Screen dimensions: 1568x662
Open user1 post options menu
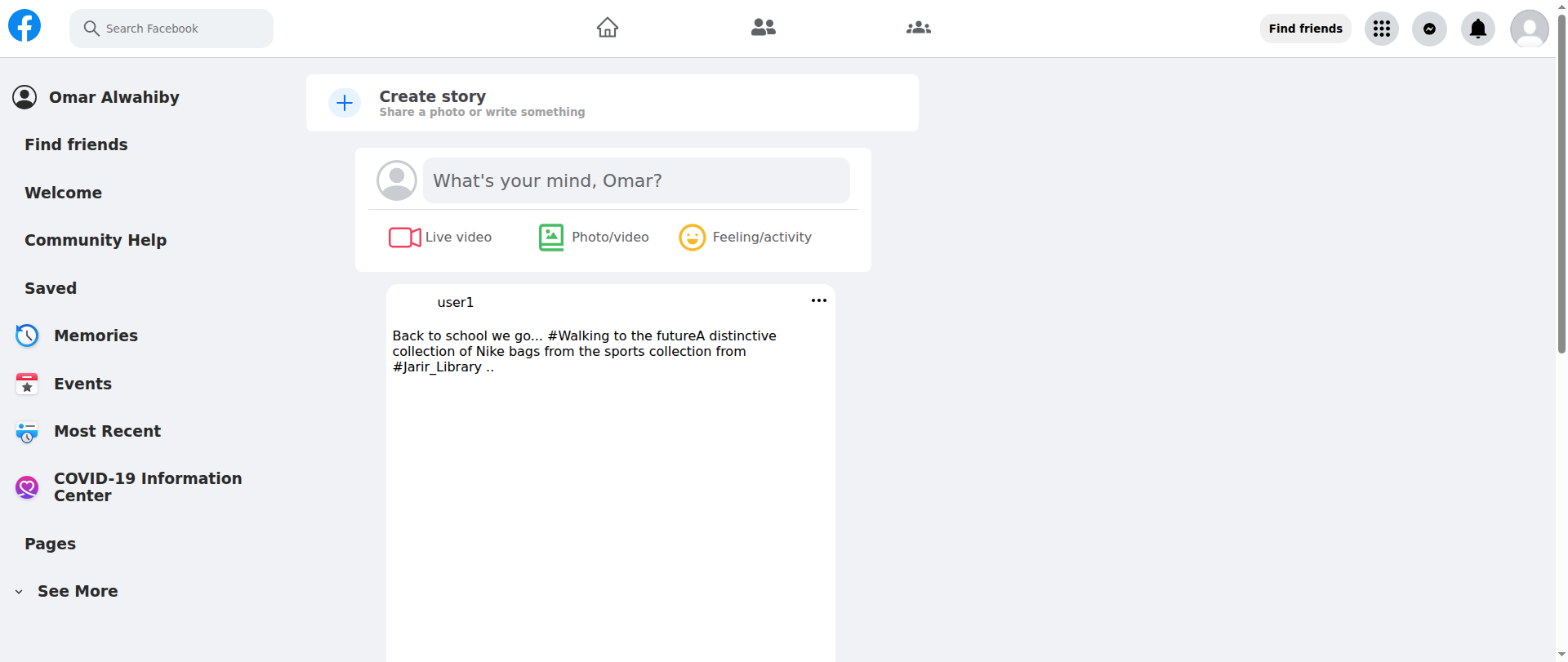pos(818,301)
